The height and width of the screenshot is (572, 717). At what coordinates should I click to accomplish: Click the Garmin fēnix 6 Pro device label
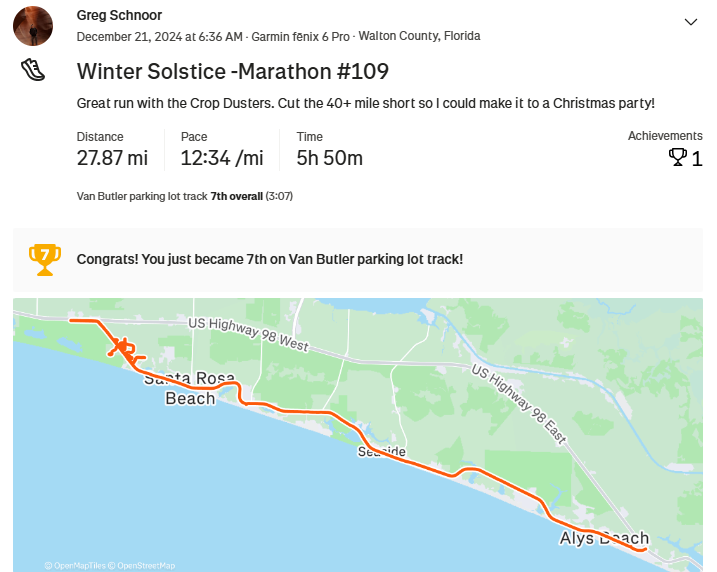pos(301,36)
